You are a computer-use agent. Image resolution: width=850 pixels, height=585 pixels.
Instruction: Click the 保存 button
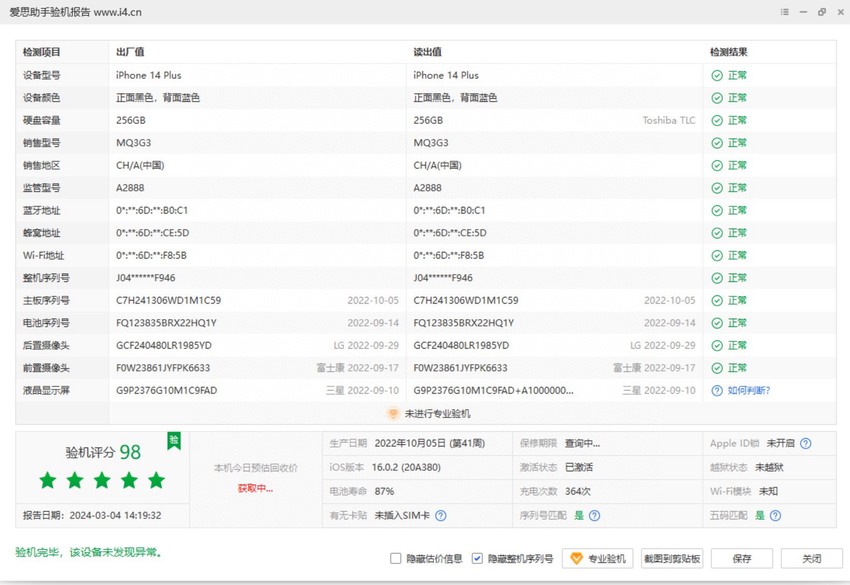pos(742,558)
